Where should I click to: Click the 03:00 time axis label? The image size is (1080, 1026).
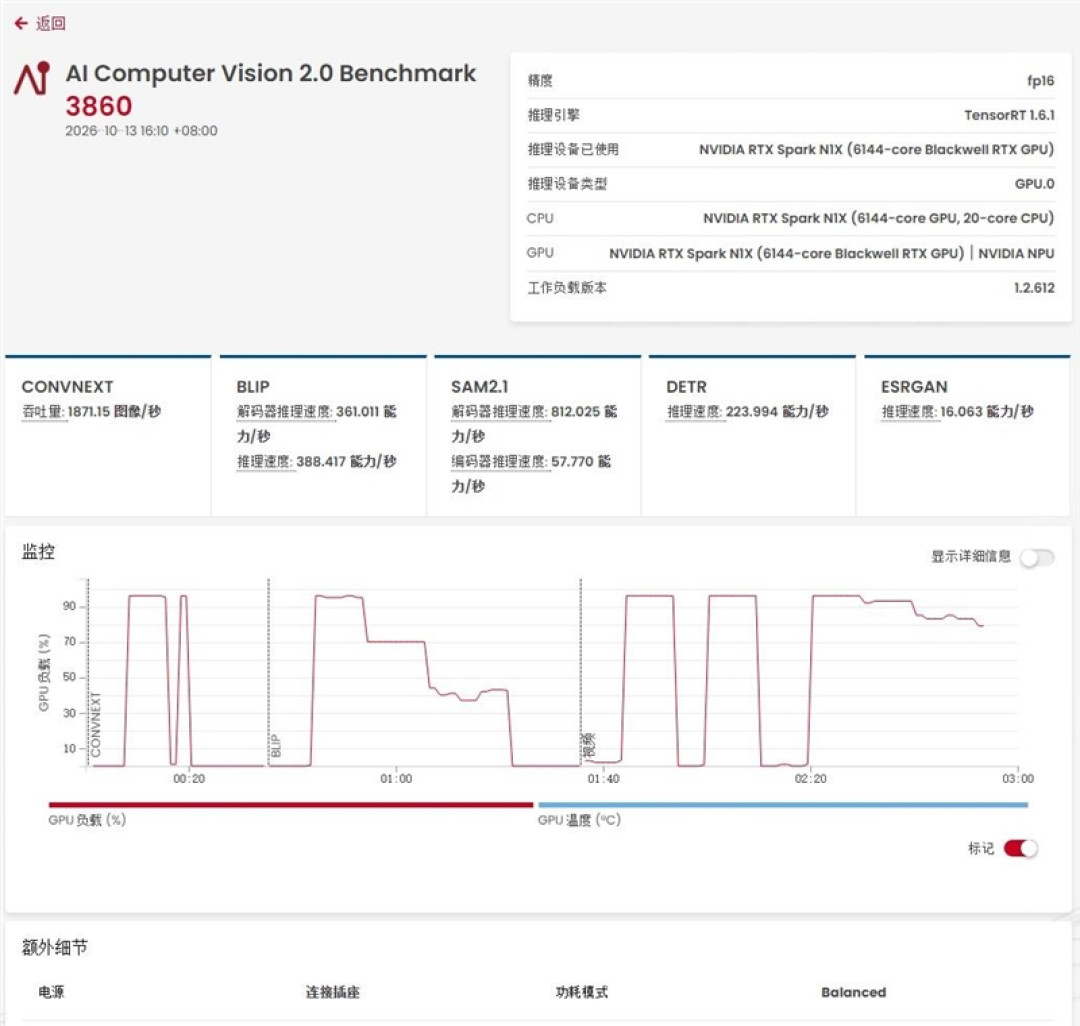(1018, 779)
